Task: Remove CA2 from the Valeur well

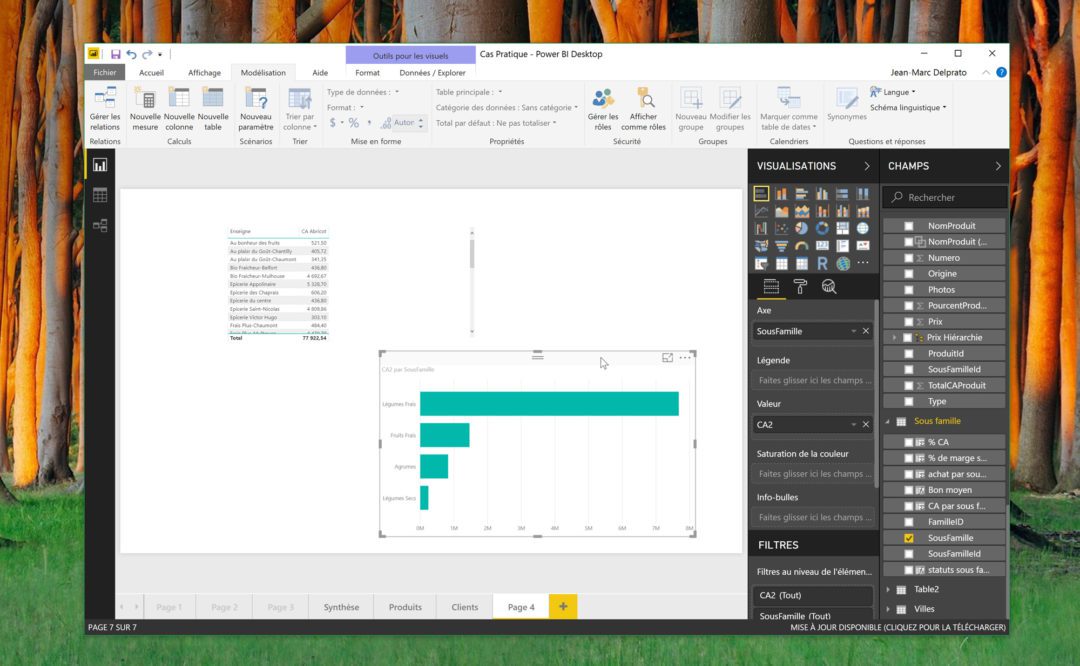Action: coord(866,425)
